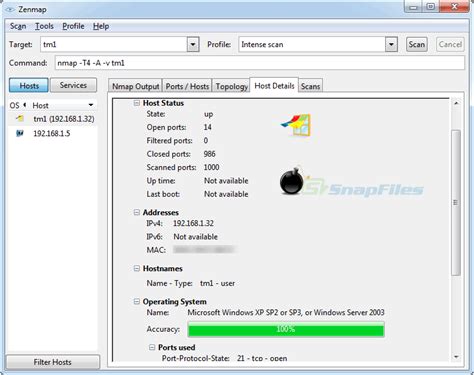This screenshot has height=375, width=474.
Task: Click the Host column sort arrow
Action: pyautogui.click(x=91, y=105)
